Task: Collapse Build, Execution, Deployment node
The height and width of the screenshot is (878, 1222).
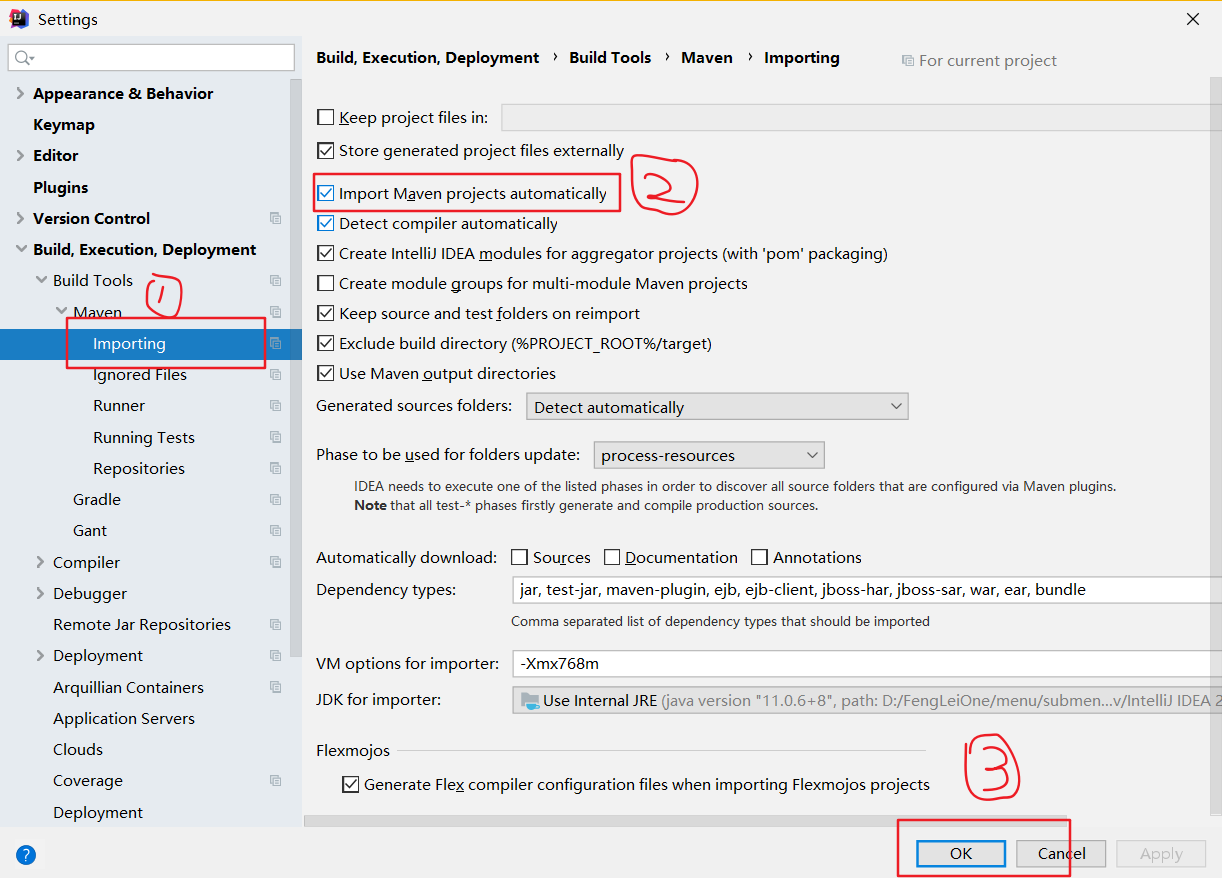Action: (20, 250)
